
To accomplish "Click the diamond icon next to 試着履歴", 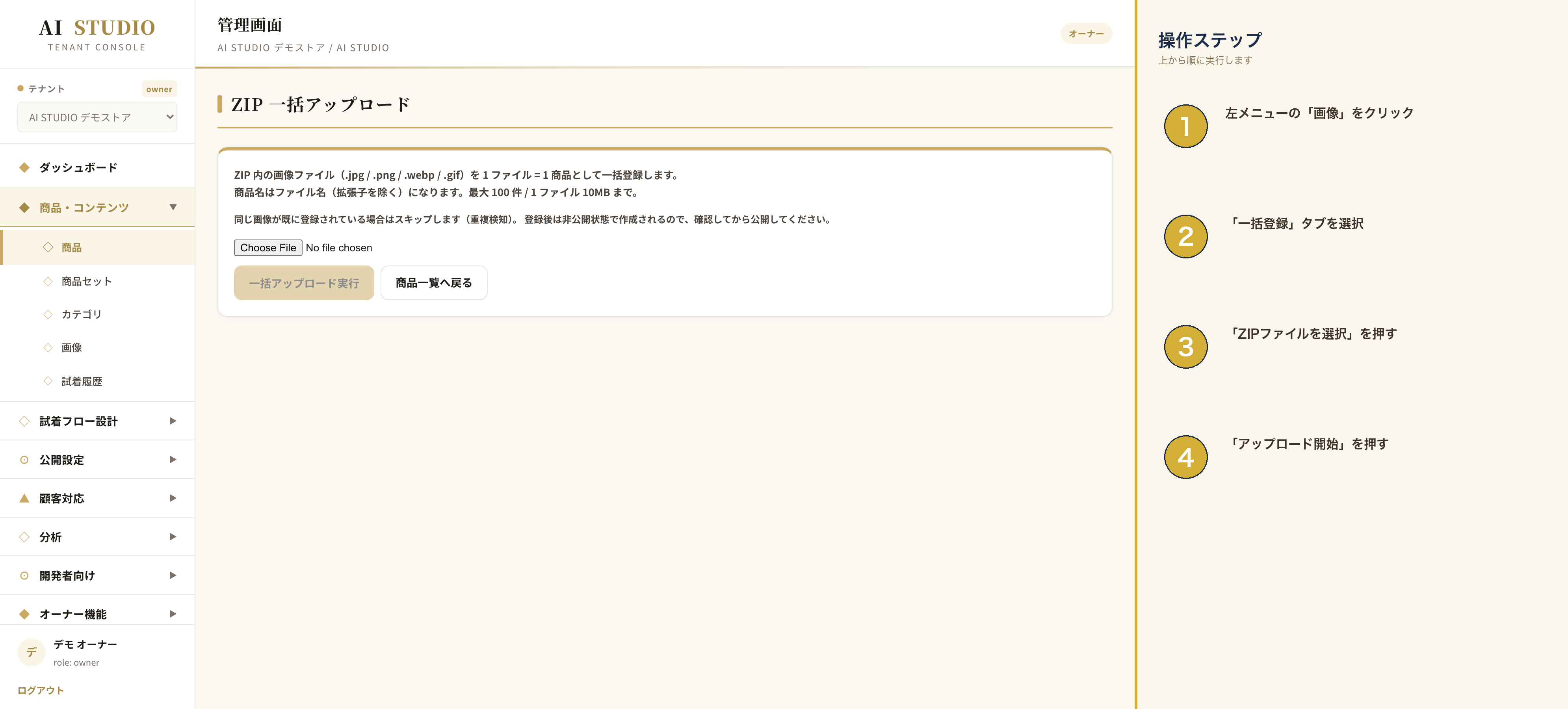I will (x=48, y=381).
